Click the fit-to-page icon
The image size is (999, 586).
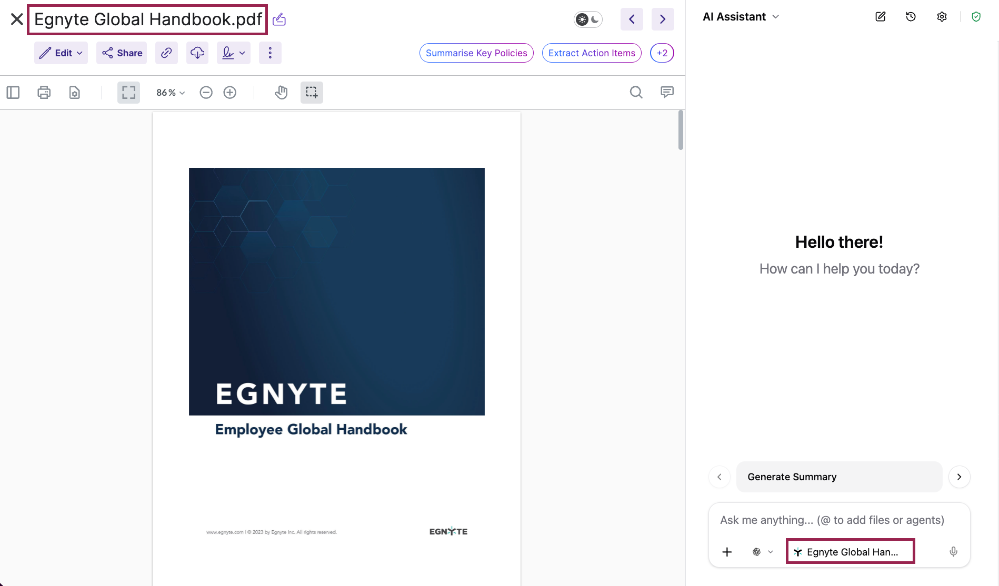click(x=129, y=92)
